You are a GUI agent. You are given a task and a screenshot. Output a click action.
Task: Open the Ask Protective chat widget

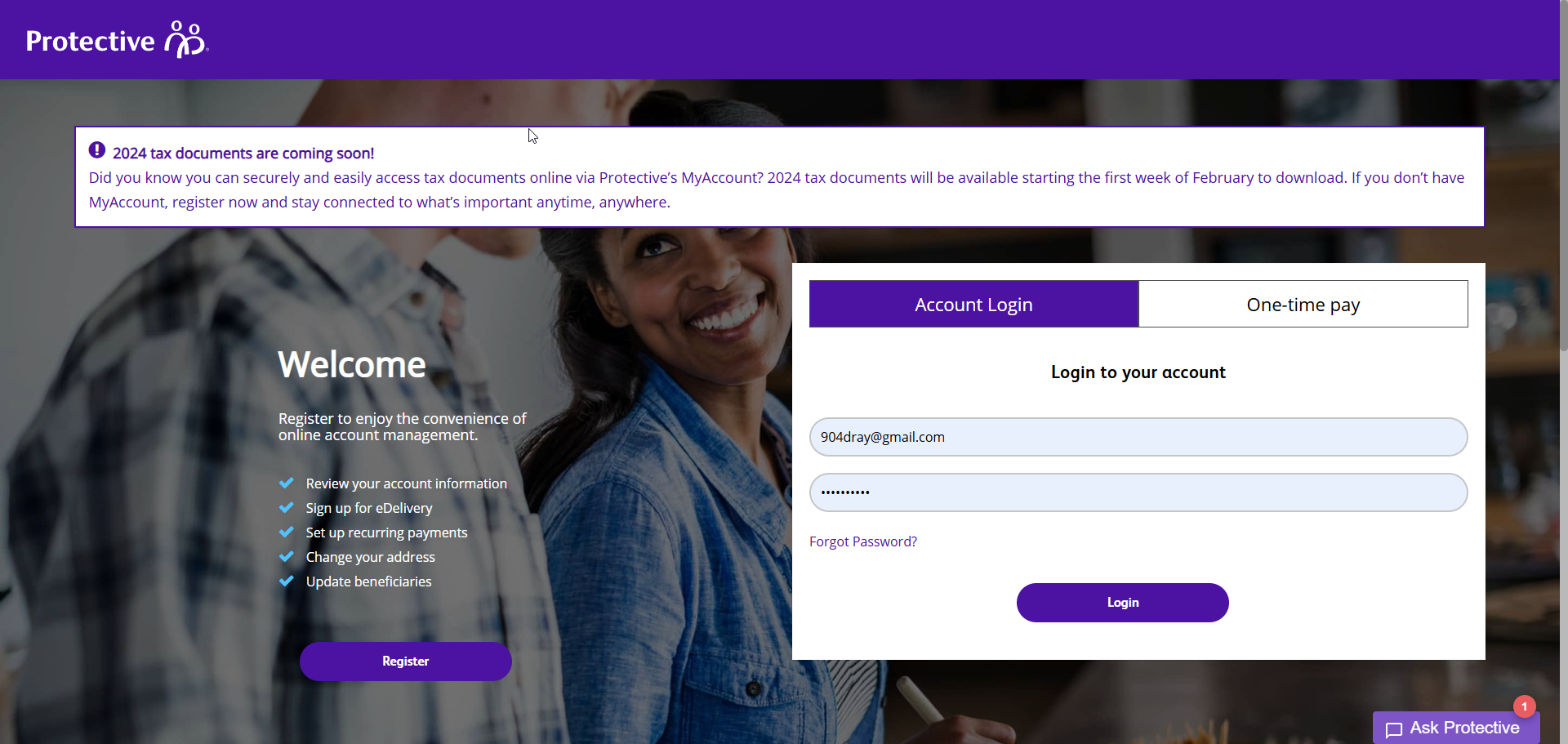click(1455, 727)
